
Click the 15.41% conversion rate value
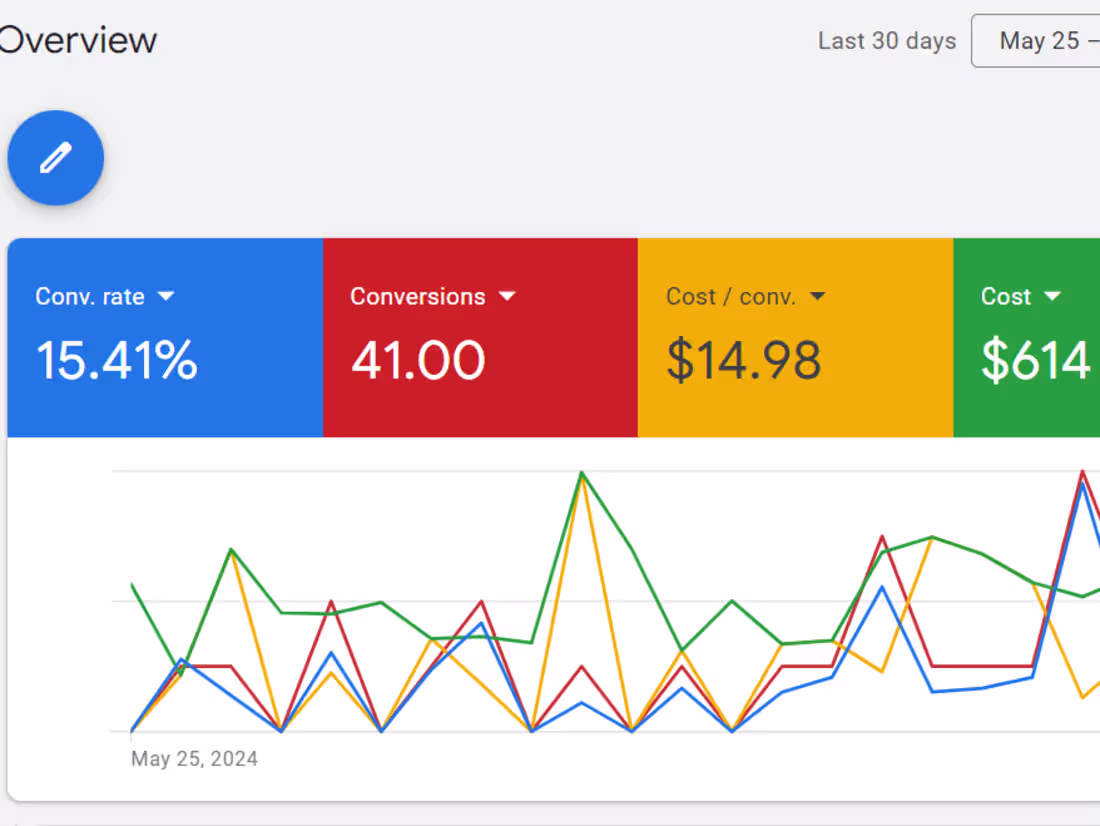point(116,362)
